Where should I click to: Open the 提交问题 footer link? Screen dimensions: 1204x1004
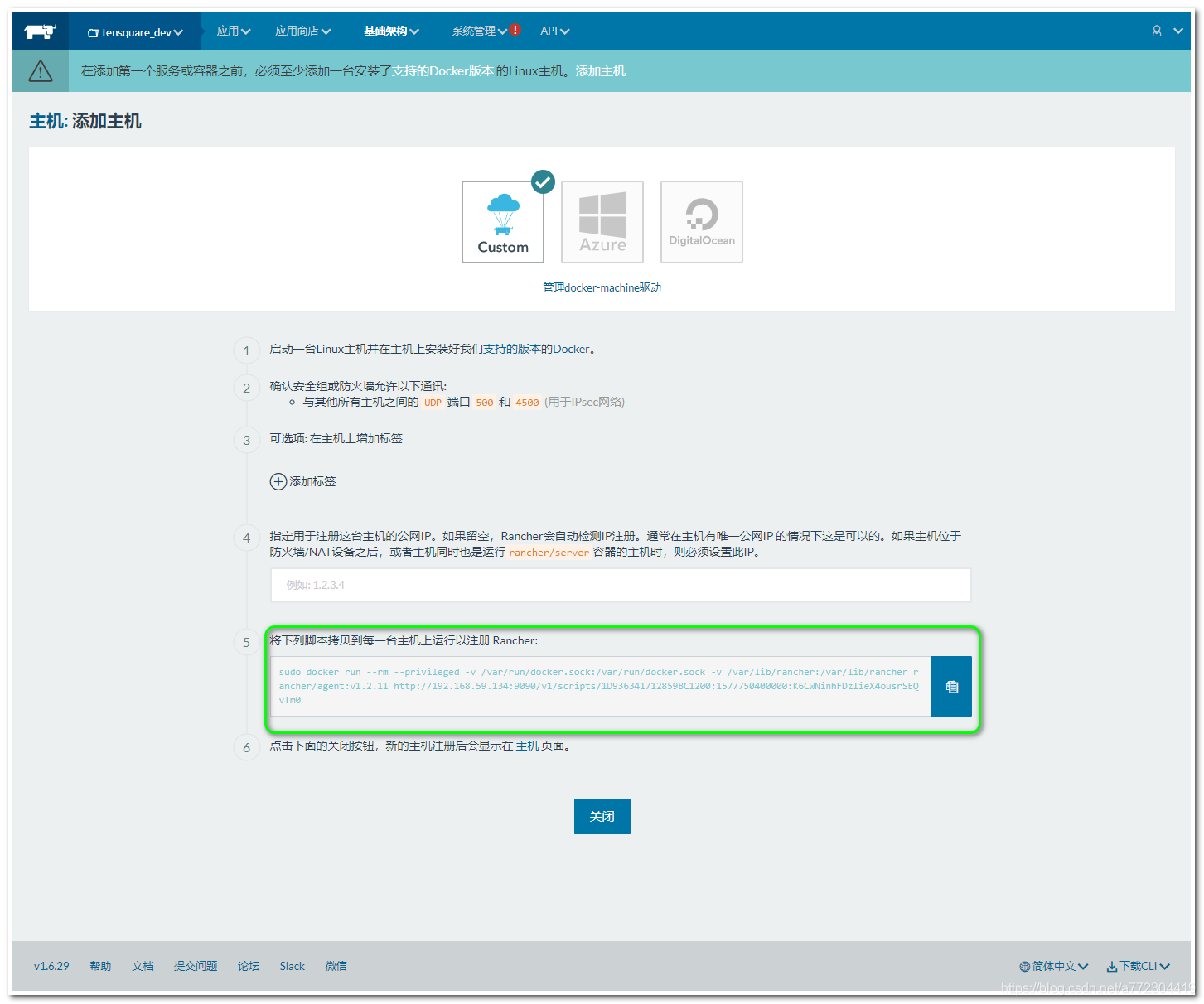click(x=196, y=966)
